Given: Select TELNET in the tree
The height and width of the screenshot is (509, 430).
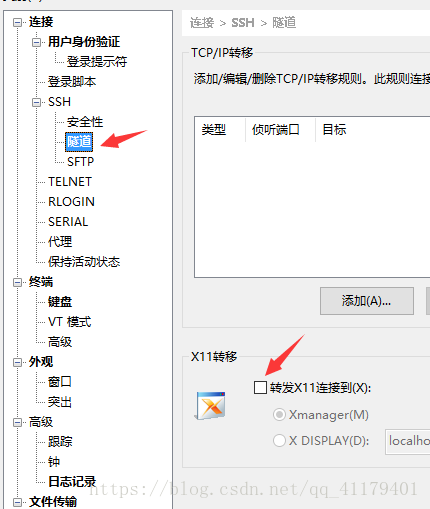Looking at the screenshot, I should coord(70,182).
